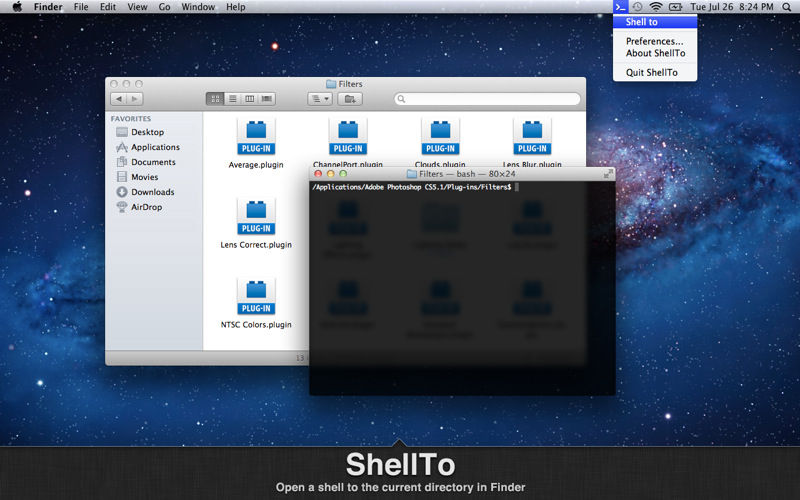The height and width of the screenshot is (500, 800).
Task: Choose Shell to from ShellTo menu
Action: point(655,22)
